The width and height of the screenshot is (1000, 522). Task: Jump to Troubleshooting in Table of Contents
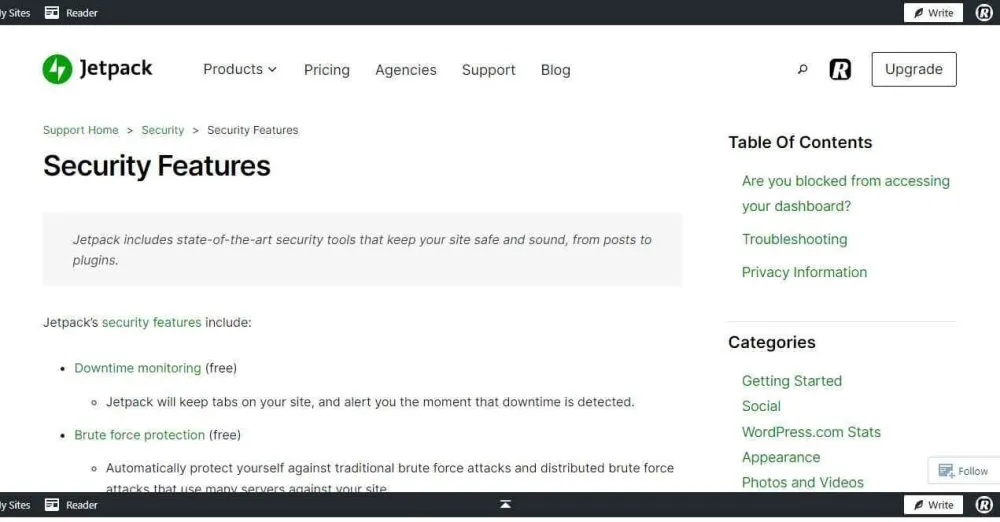[x=794, y=239]
